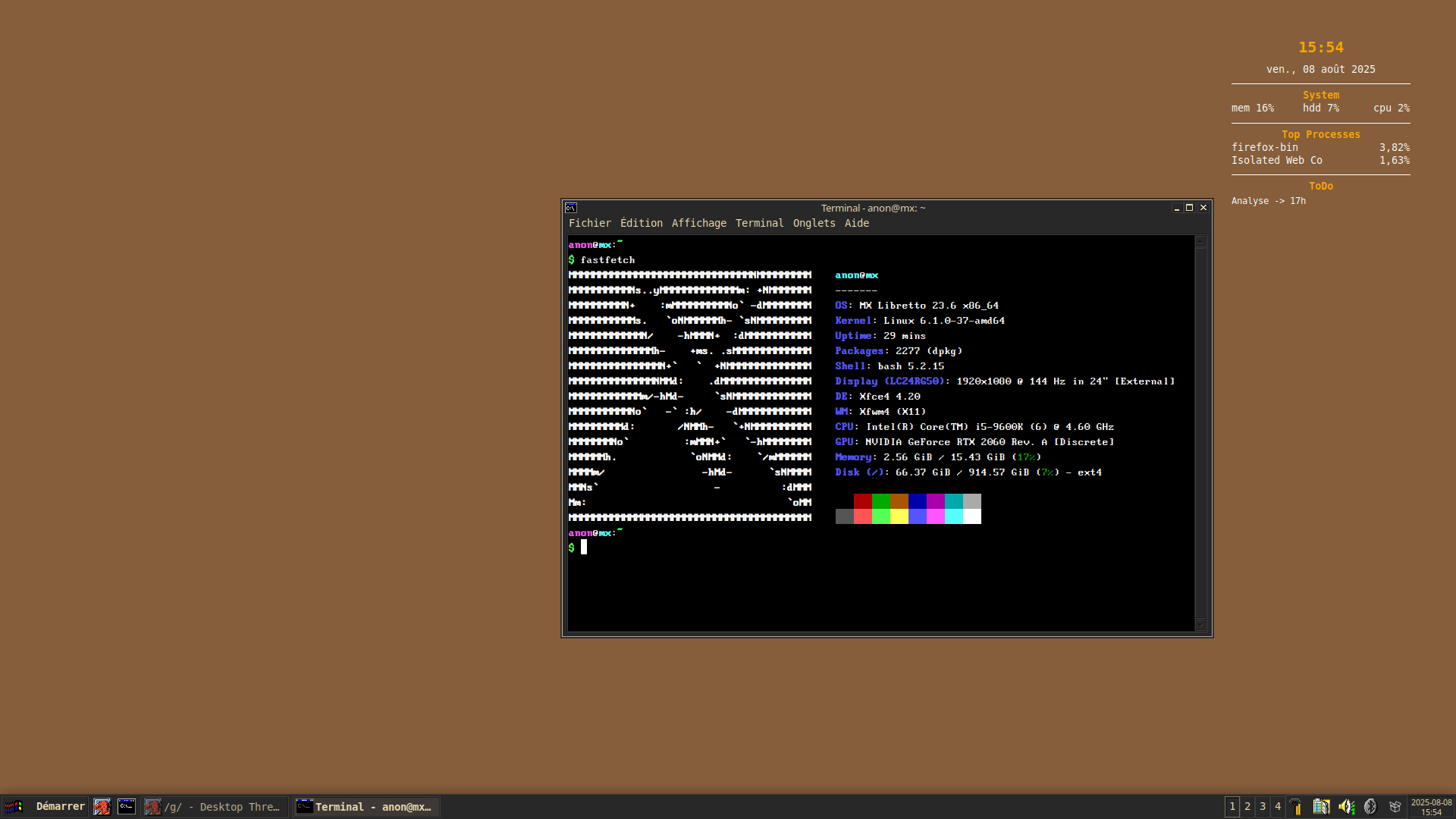This screenshot has width=1456, height=819.
Task: Click the 'Top Processes' widget heading
Action: pos(1321,134)
